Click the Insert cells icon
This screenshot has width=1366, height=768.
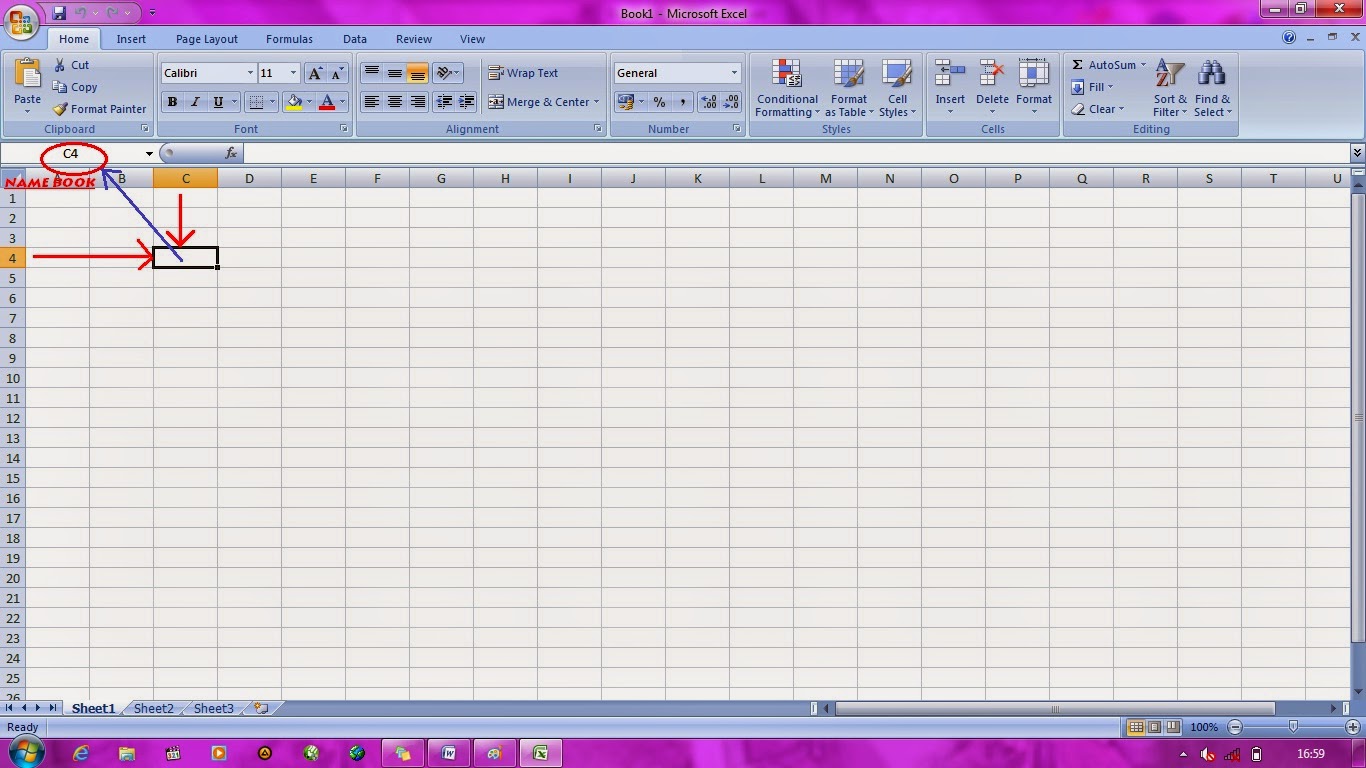pyautogui.click(x=950, y=73)
